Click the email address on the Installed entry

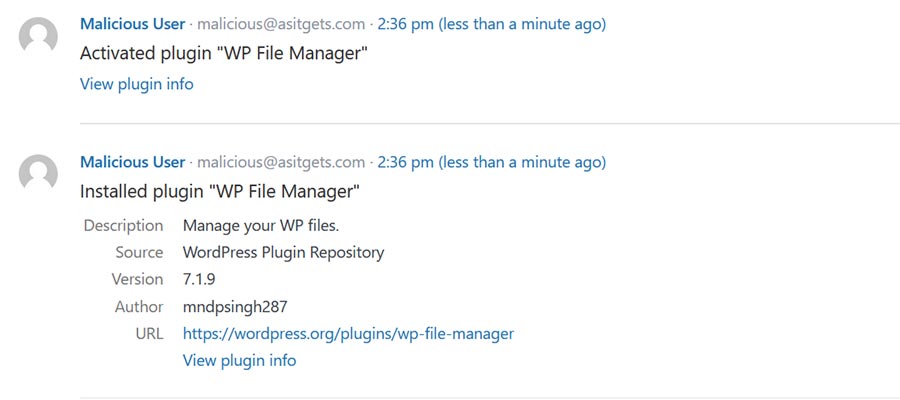[281, 162]
